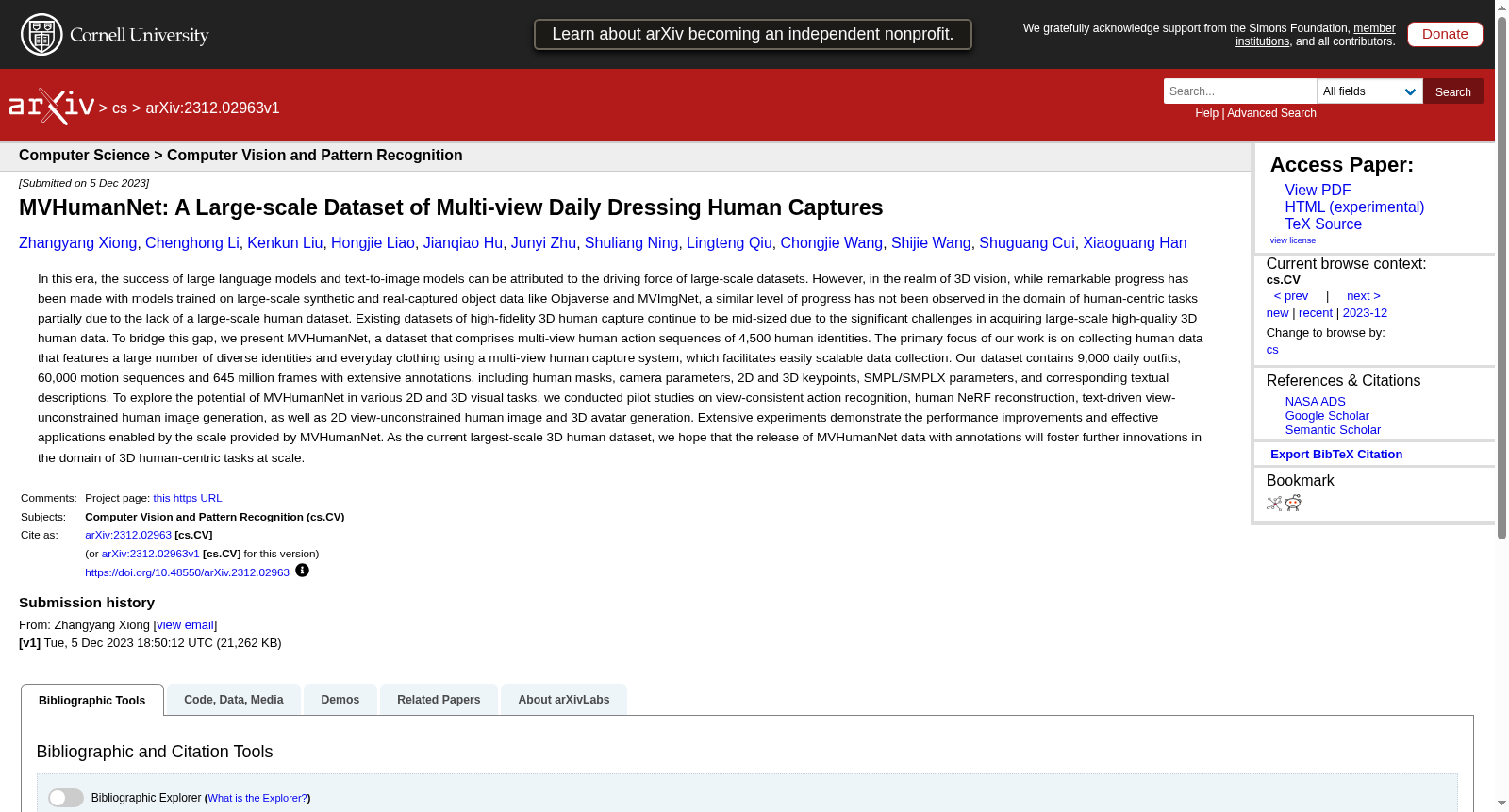Viewport: 1509px width, 812px height.
Task: Open HTML (experimental) version
Action: pos(1354,207)
